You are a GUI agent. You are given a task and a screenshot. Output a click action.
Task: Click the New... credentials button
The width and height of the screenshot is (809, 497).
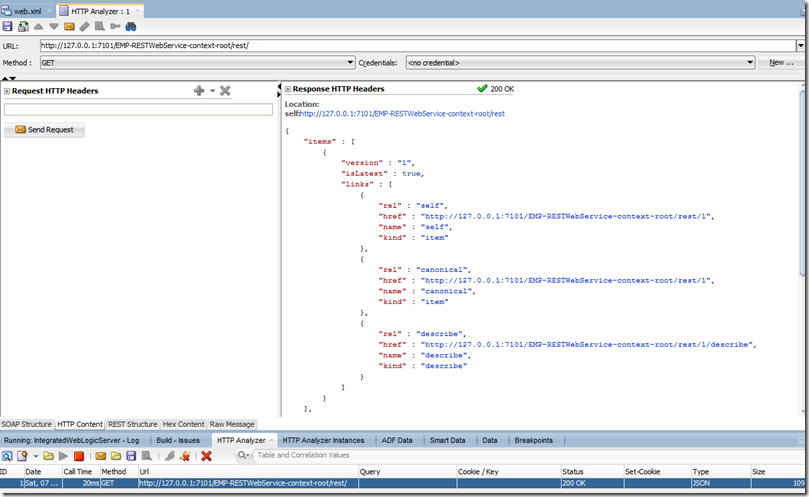pos(781,62)
